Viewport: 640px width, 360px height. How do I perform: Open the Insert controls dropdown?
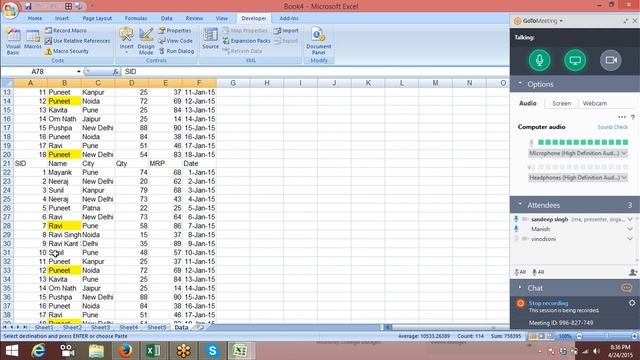pyautogui.click(x=127, y=40)
